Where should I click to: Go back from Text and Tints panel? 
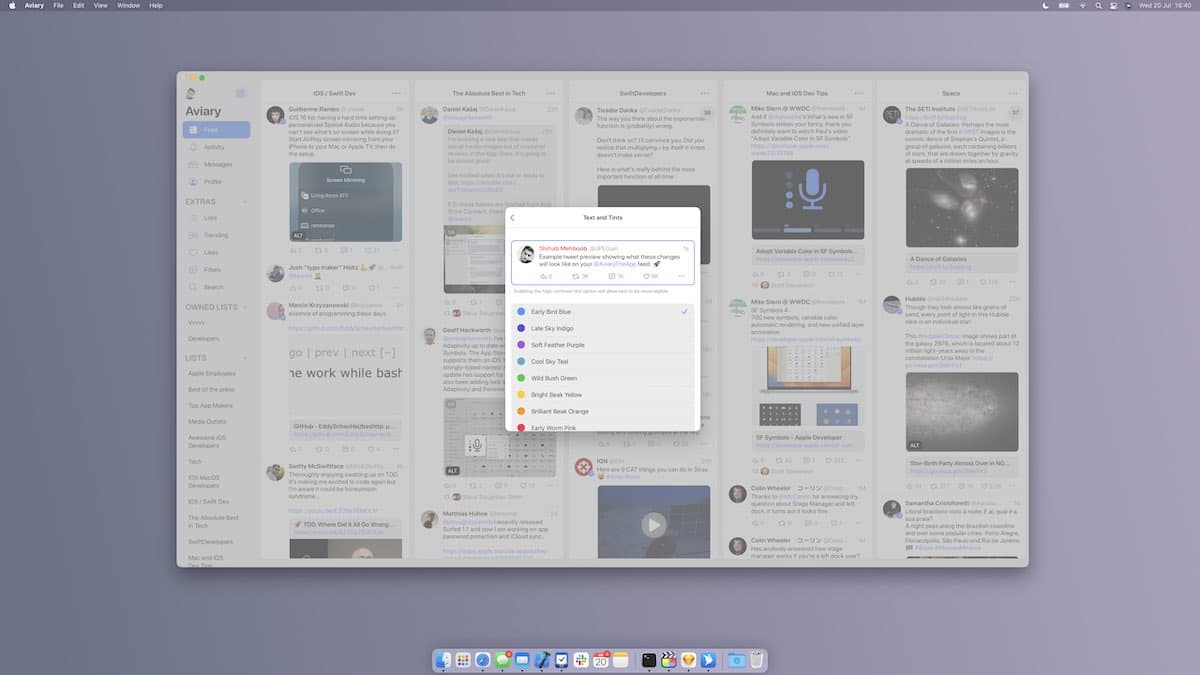(x=512, y=217)
